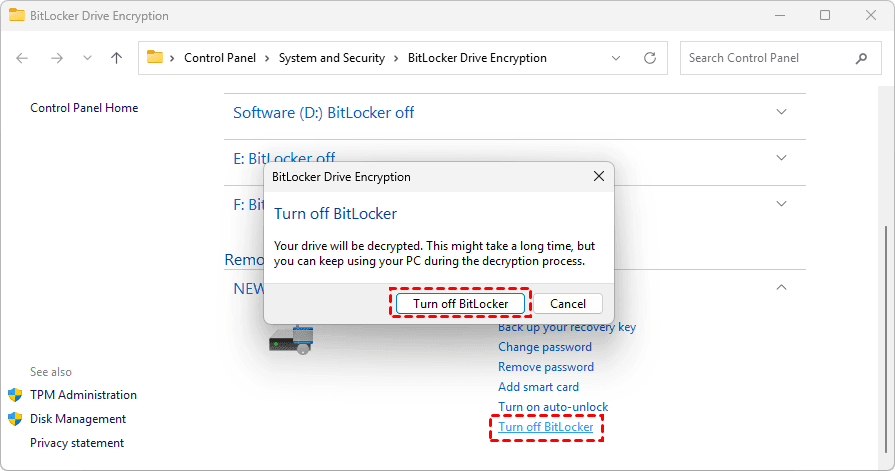Image resolution: width=895 pixels, height=471 pixels.
Task: Select System and Security breadcrumb
Action: pyautogui.click(x=331, y=58)
